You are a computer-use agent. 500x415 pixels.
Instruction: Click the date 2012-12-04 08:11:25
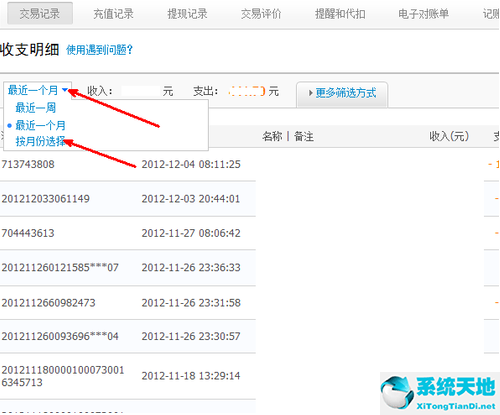[191, 164]
